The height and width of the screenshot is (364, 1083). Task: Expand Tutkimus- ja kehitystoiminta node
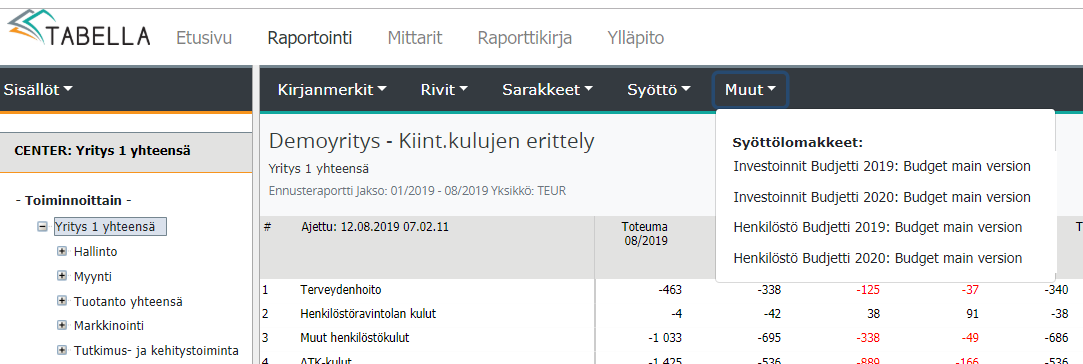62,350
